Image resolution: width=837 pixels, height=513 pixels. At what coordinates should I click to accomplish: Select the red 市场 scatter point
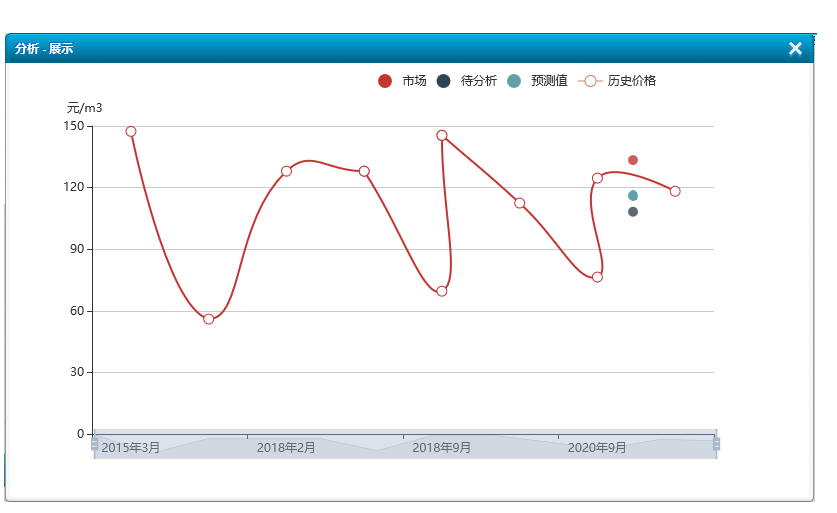tap(633, 160)
